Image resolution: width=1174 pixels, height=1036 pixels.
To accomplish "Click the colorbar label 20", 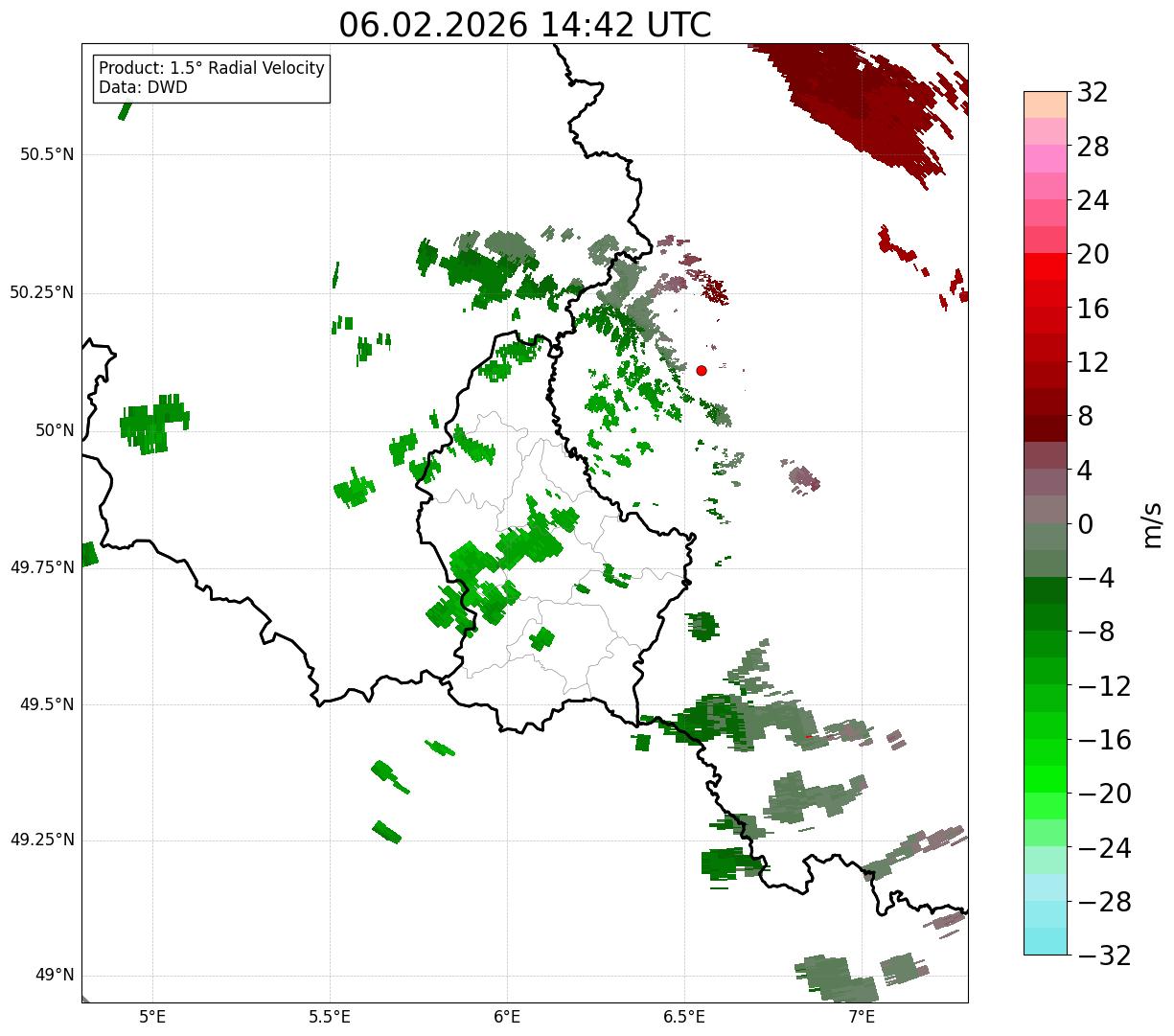I will coord(1093,255).
